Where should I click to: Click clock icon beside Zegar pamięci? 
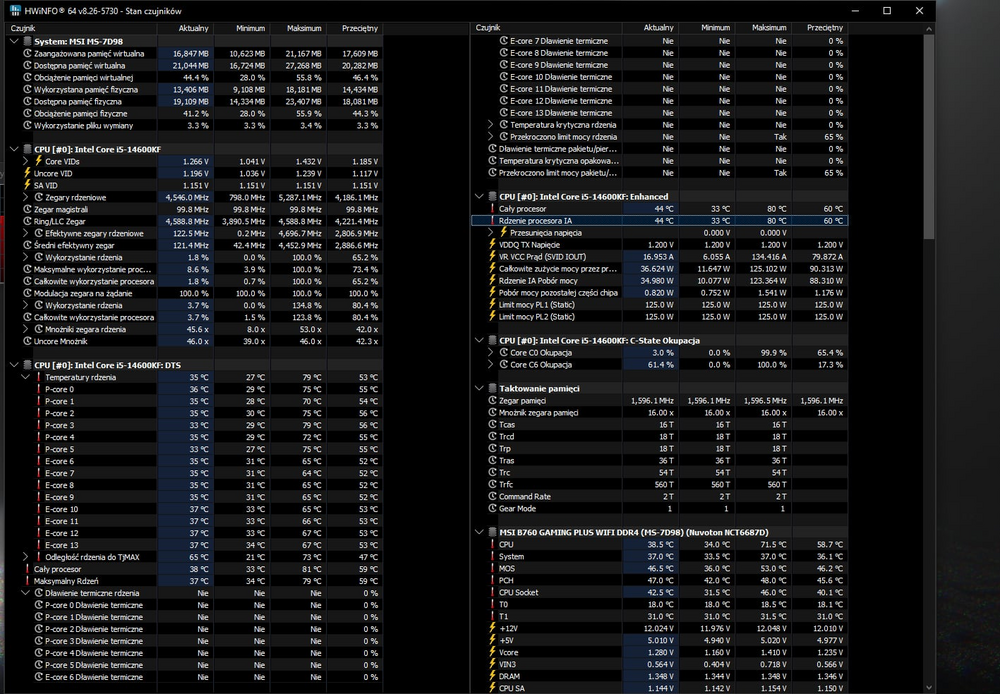point(492,401)
